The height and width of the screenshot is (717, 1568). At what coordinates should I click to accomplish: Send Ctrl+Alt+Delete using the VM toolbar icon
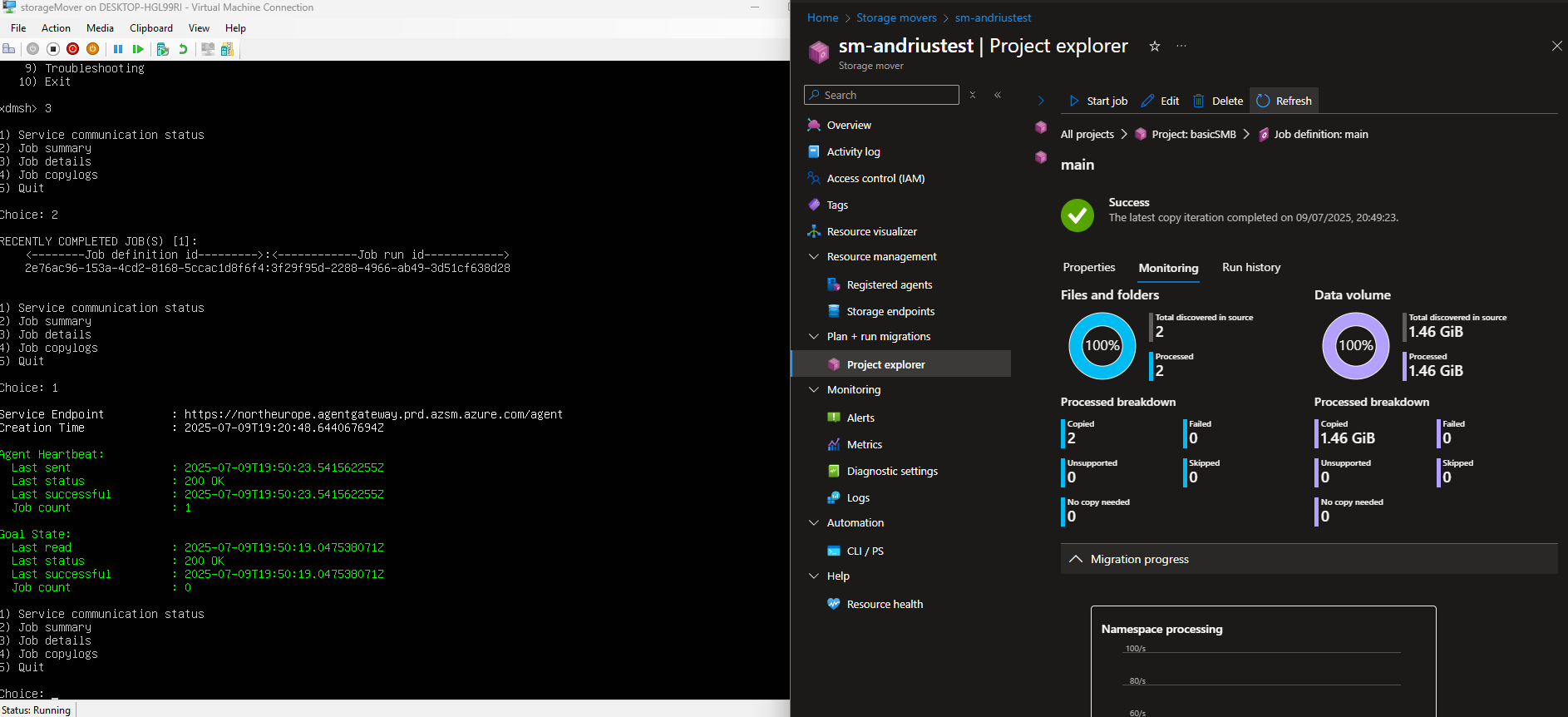point(9,49)
